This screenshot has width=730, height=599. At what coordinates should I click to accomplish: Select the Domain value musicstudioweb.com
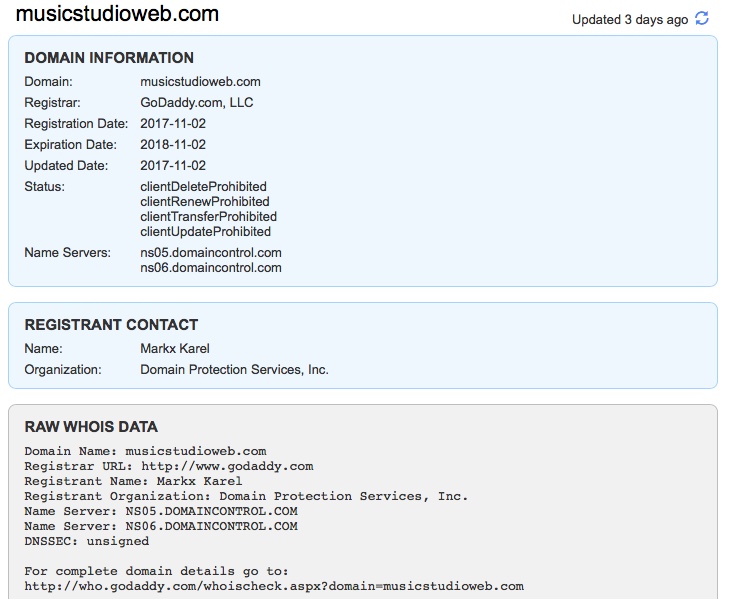click(200, 81)
